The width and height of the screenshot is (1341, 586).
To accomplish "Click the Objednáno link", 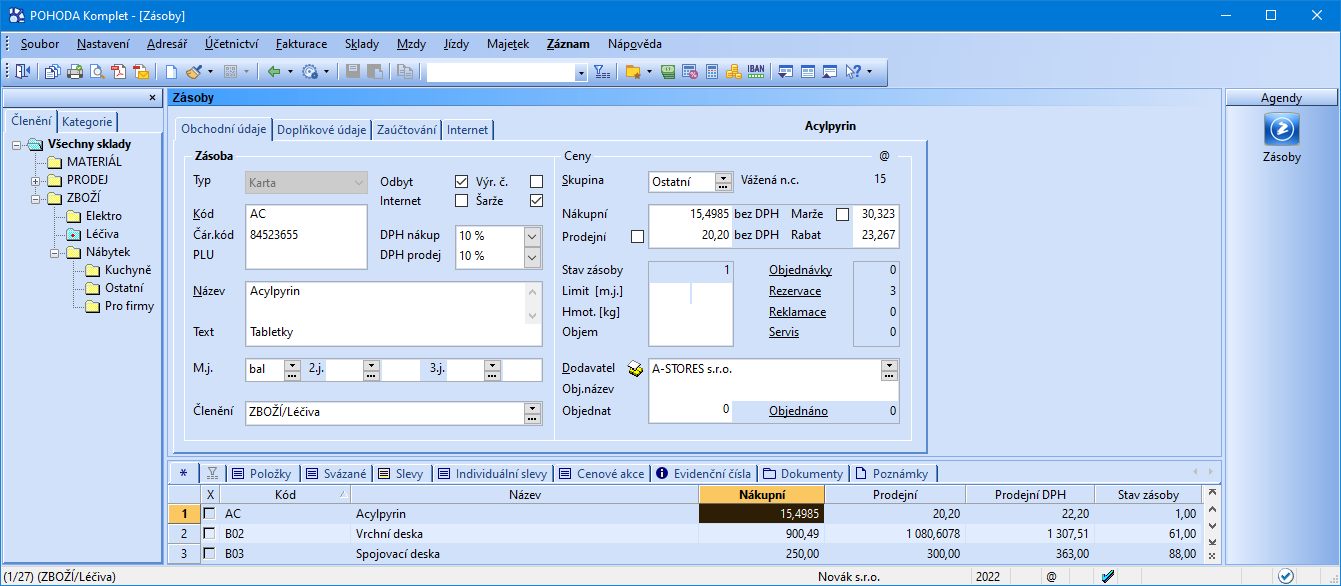I will click(x=798, y=411).
